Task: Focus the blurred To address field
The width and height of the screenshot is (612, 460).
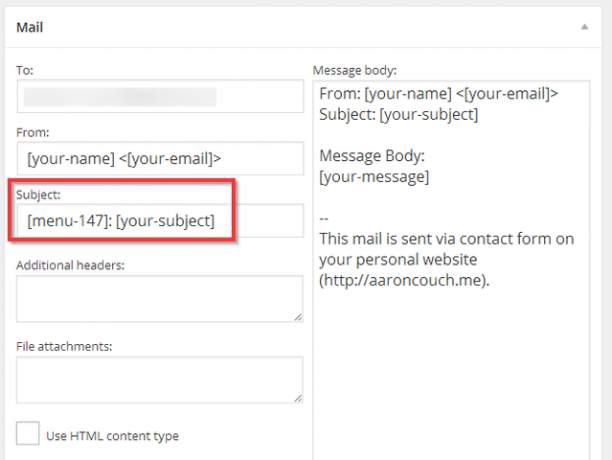Action: pos(160,96)
